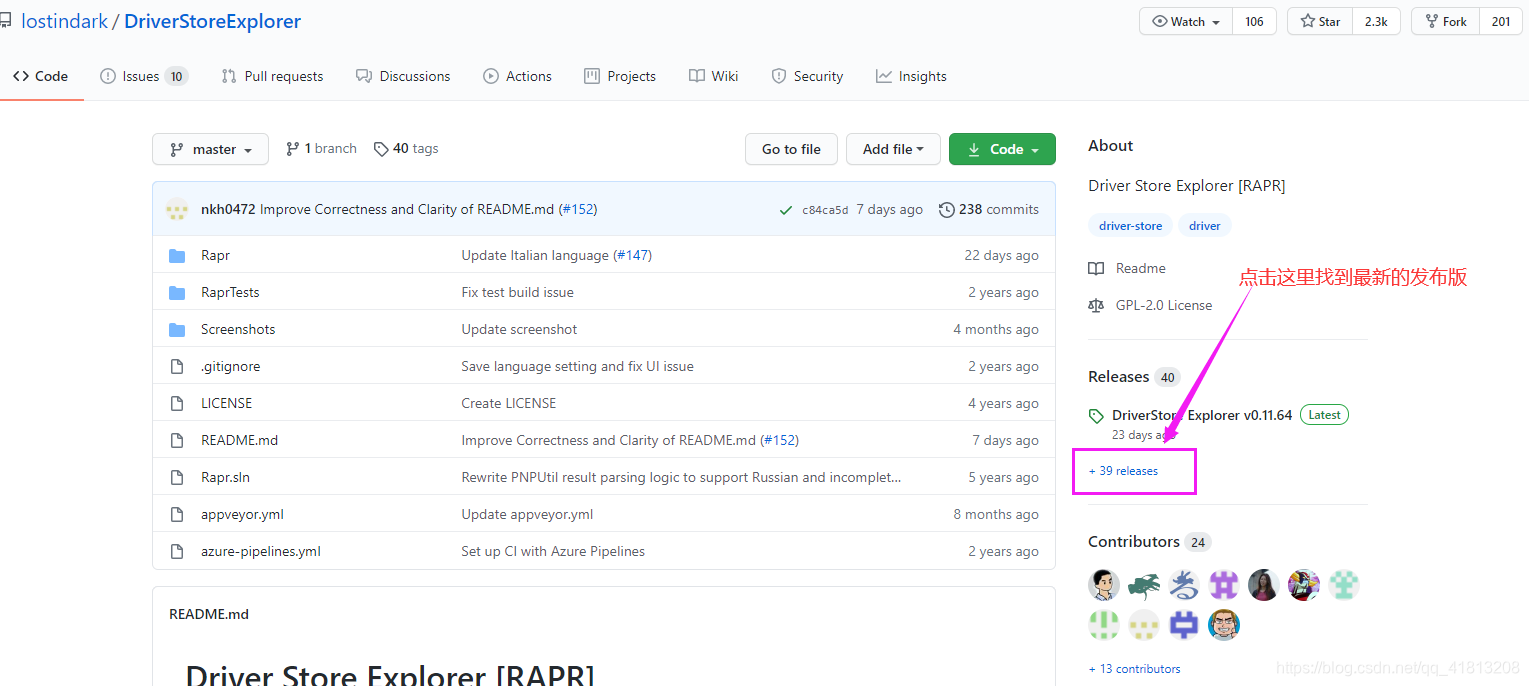Screen dimensions: 1529x686
Task: Open the master branch dropdown
Action: (210, 149)
